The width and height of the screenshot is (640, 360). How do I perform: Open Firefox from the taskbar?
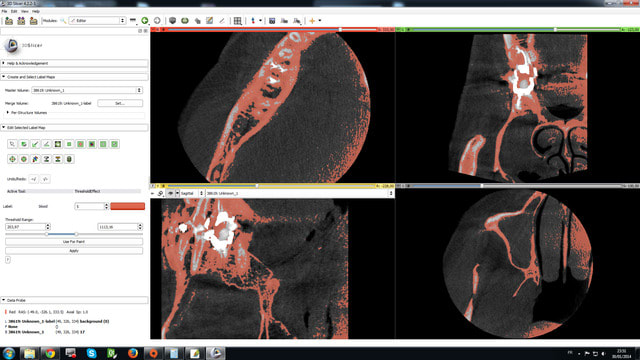(x=133, y=353)
